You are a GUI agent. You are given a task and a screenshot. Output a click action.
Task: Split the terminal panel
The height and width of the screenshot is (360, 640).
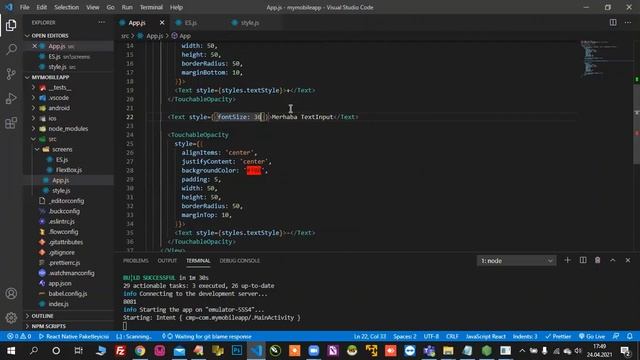[x=583, y=260]
